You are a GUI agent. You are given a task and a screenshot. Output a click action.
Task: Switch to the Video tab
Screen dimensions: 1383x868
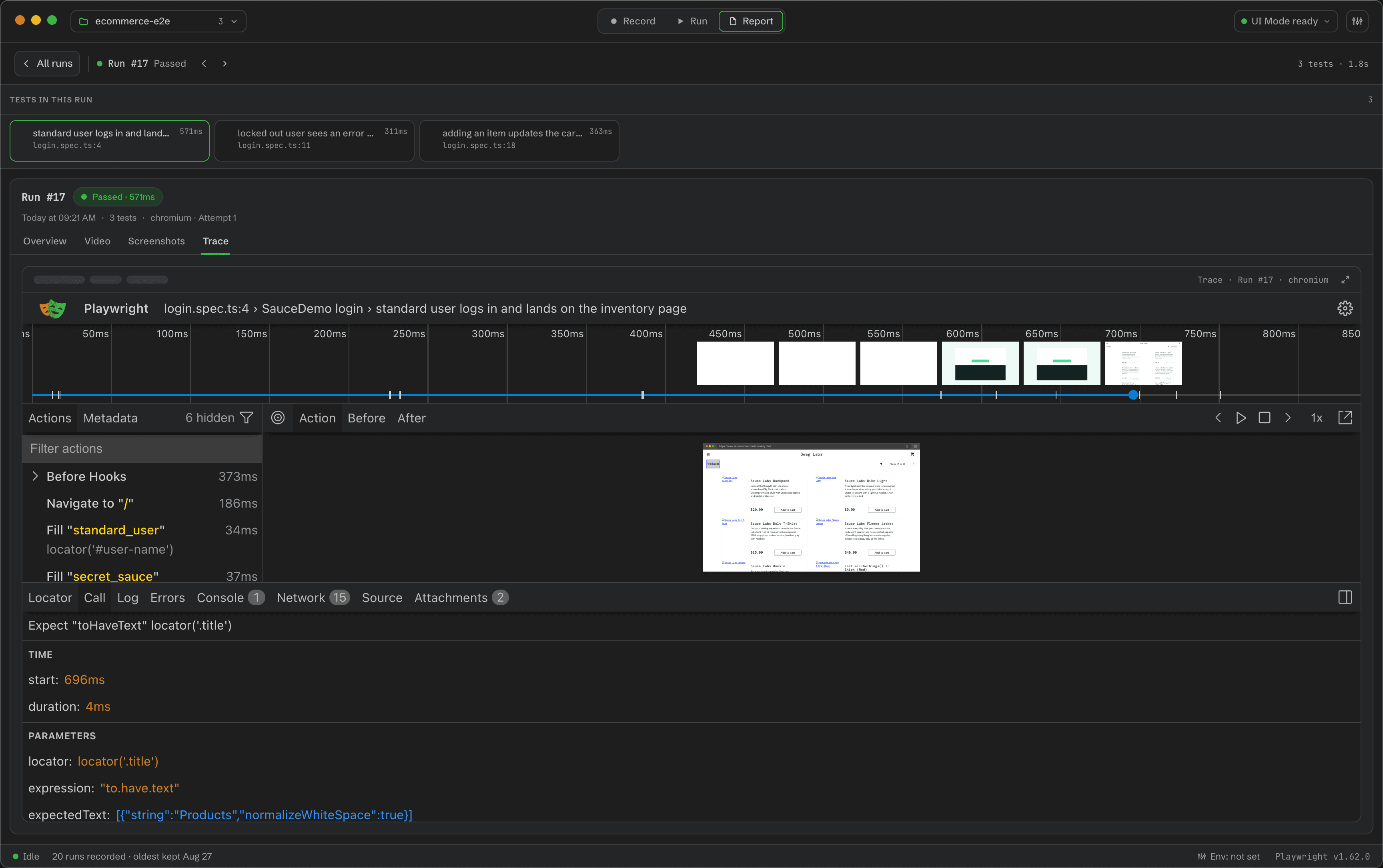(x=97, y=241)
